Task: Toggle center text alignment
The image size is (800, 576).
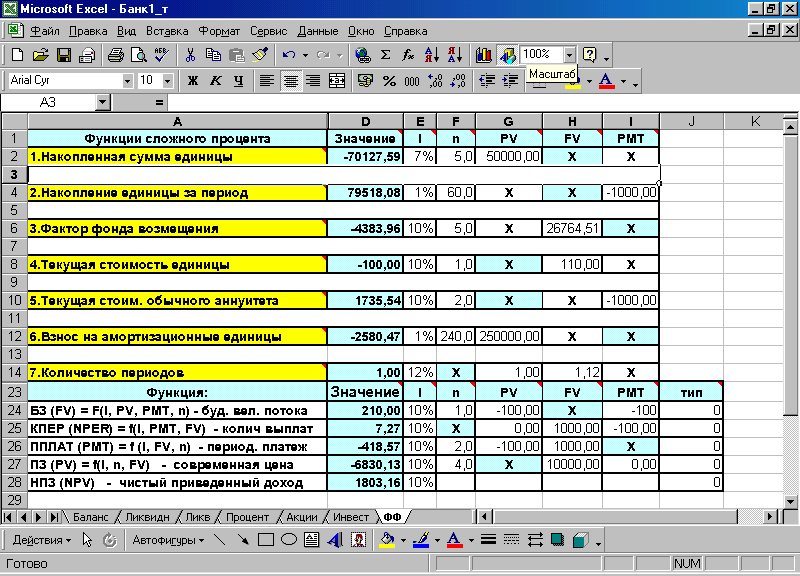Action: coord(290,81)
